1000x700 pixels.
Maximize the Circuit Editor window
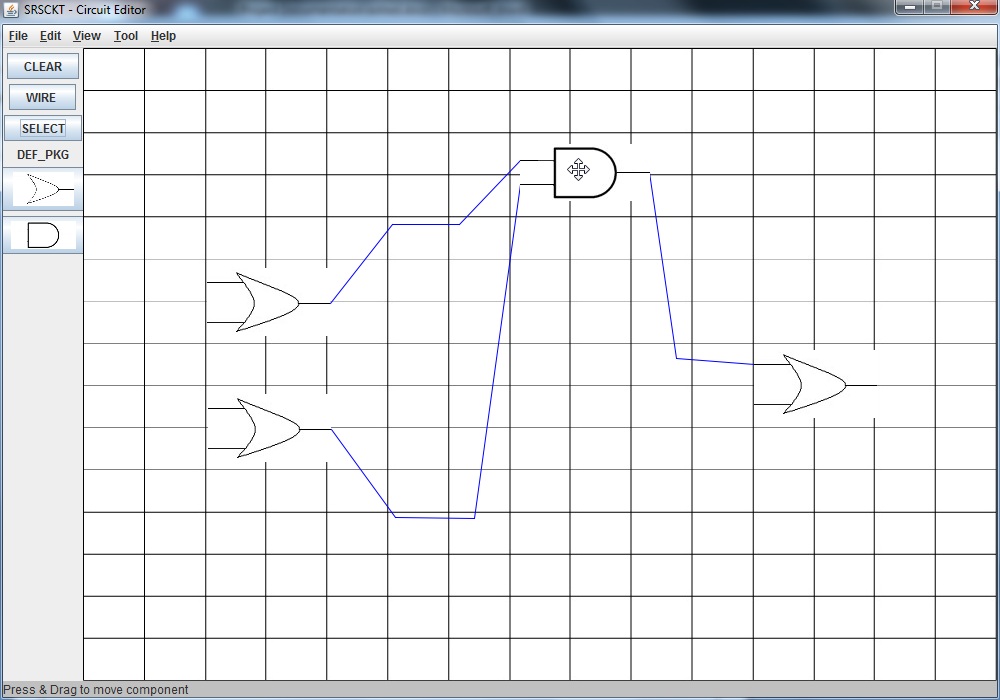click(x=936, y=8)
